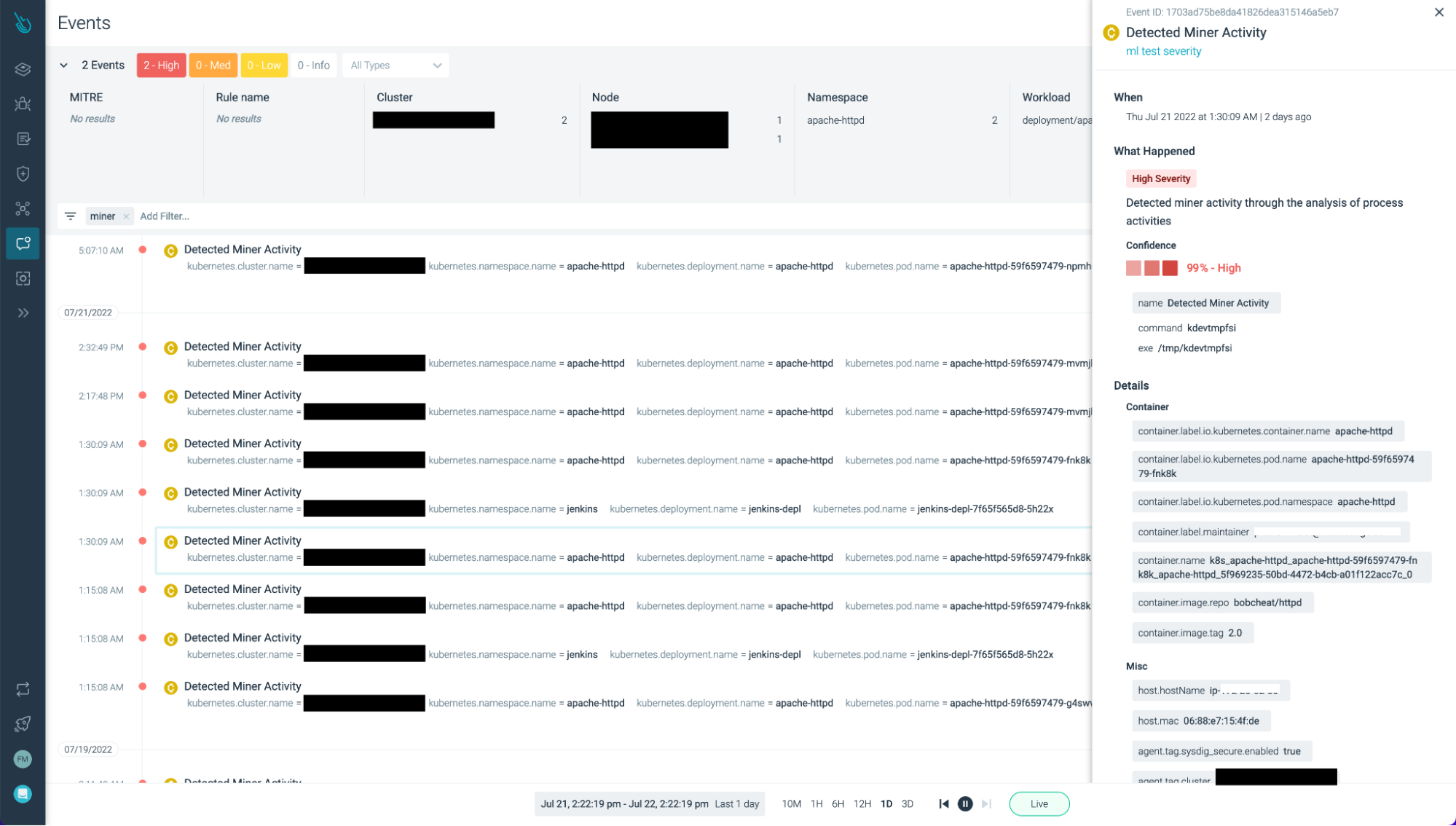1456x826 pixels.
Task: Select the image scanning sidebar icon
Action: click(23, 278)
